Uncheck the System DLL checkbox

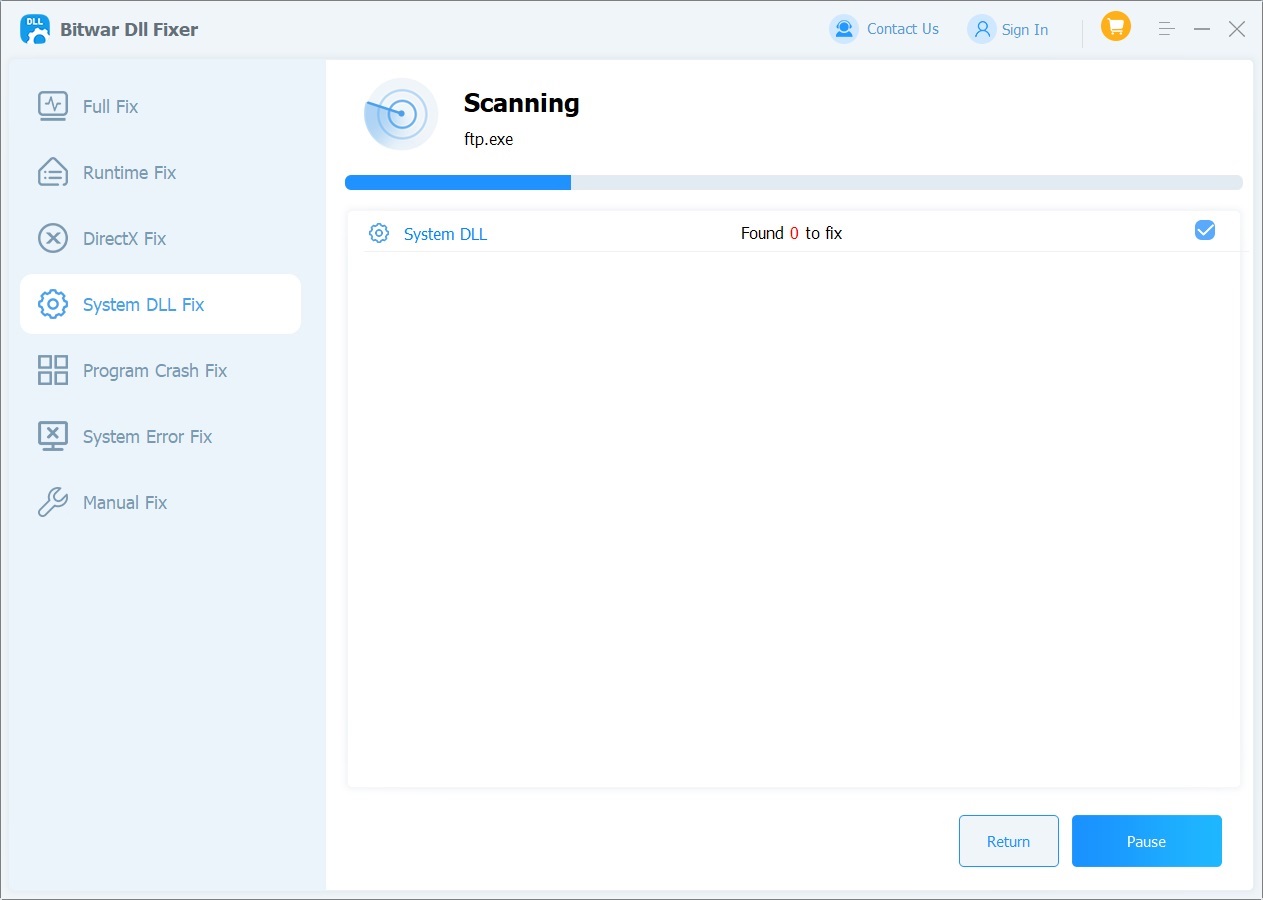[1205, 231]
